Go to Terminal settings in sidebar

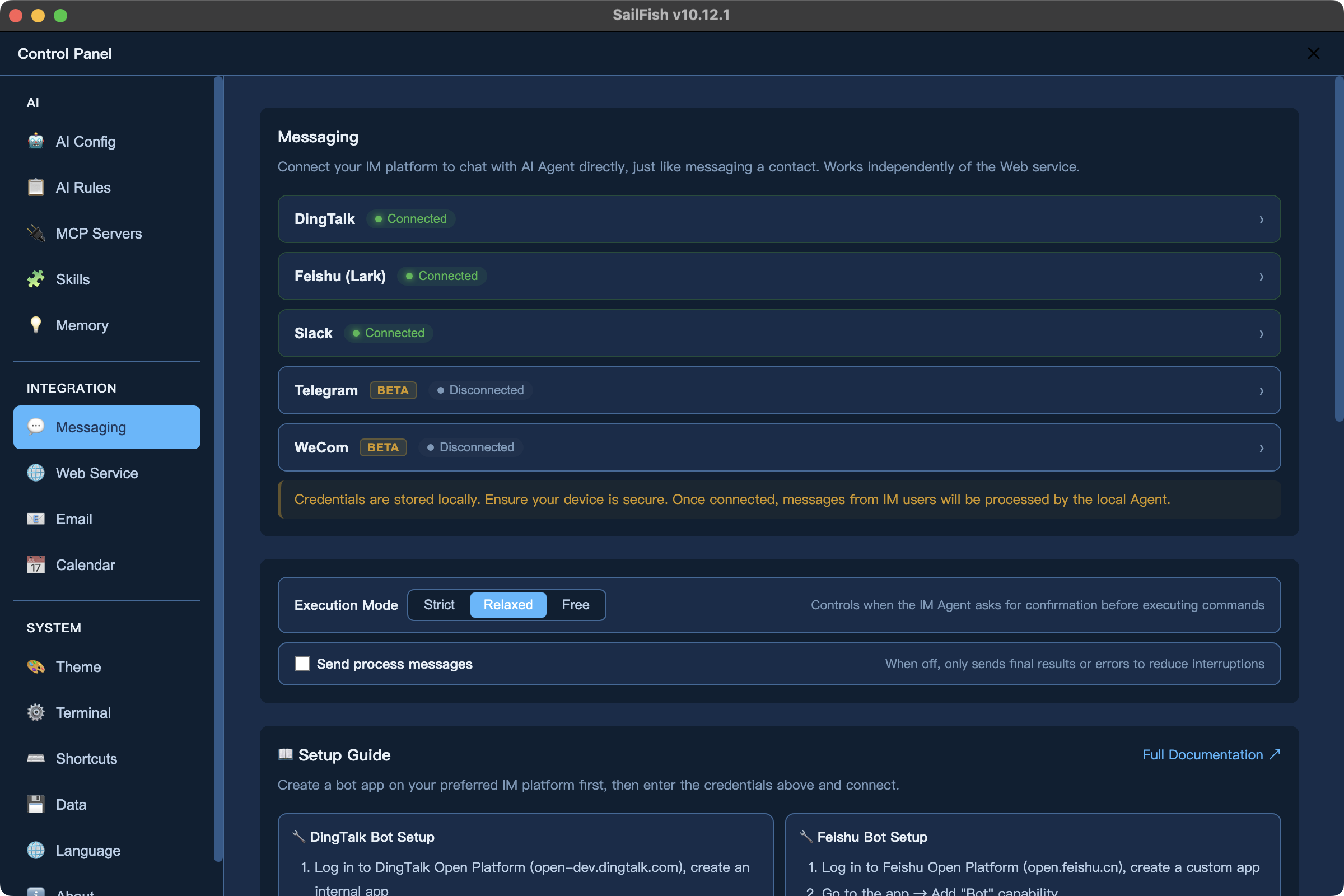point(83,712)
